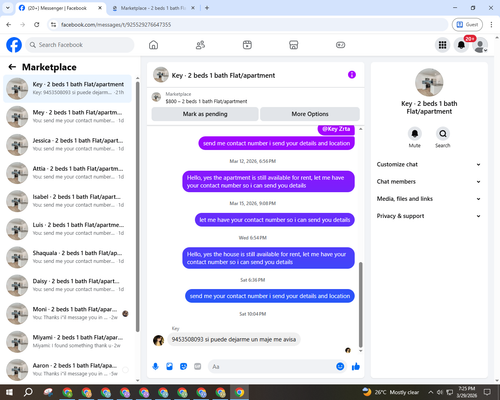Expand the Customize chat section

coord(429,164)
